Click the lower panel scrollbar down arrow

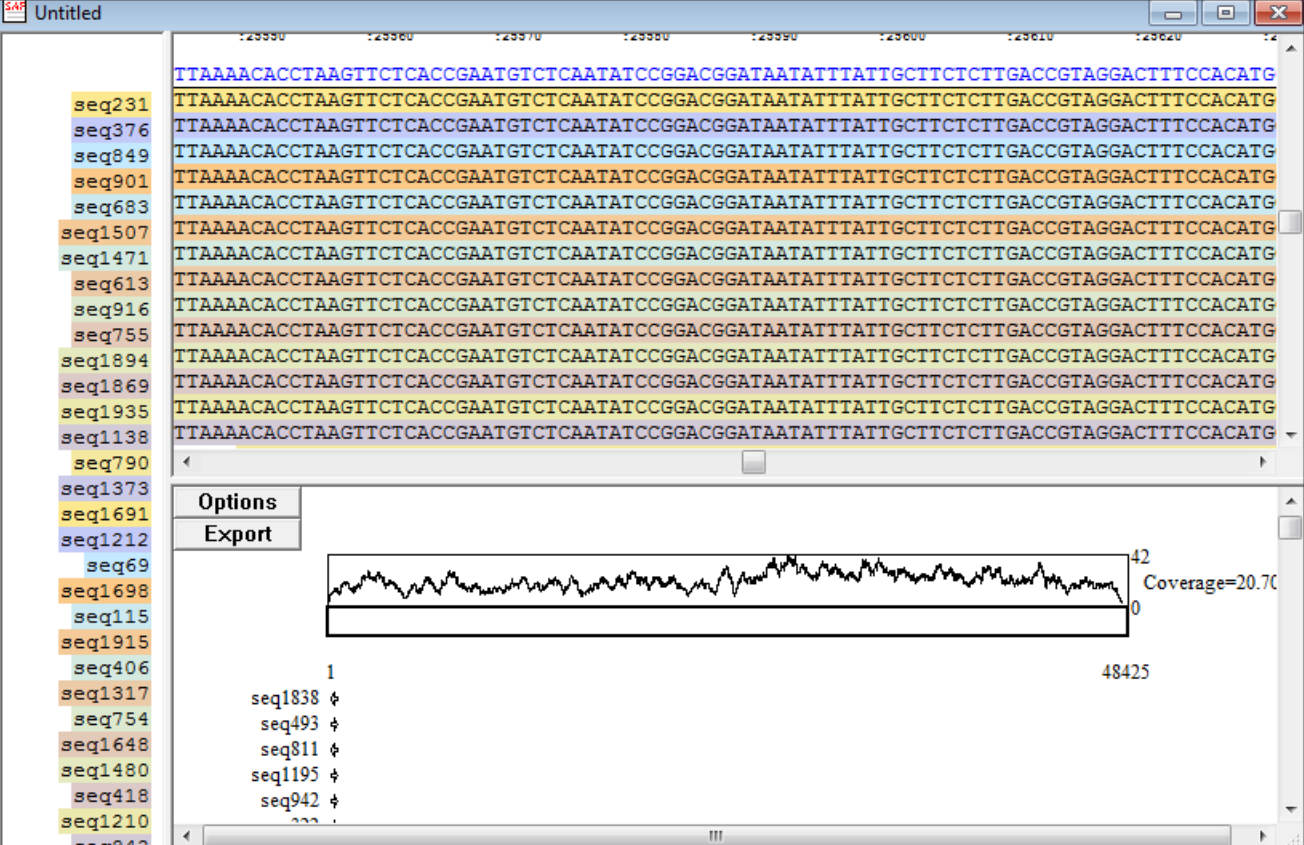[1290, 810]
